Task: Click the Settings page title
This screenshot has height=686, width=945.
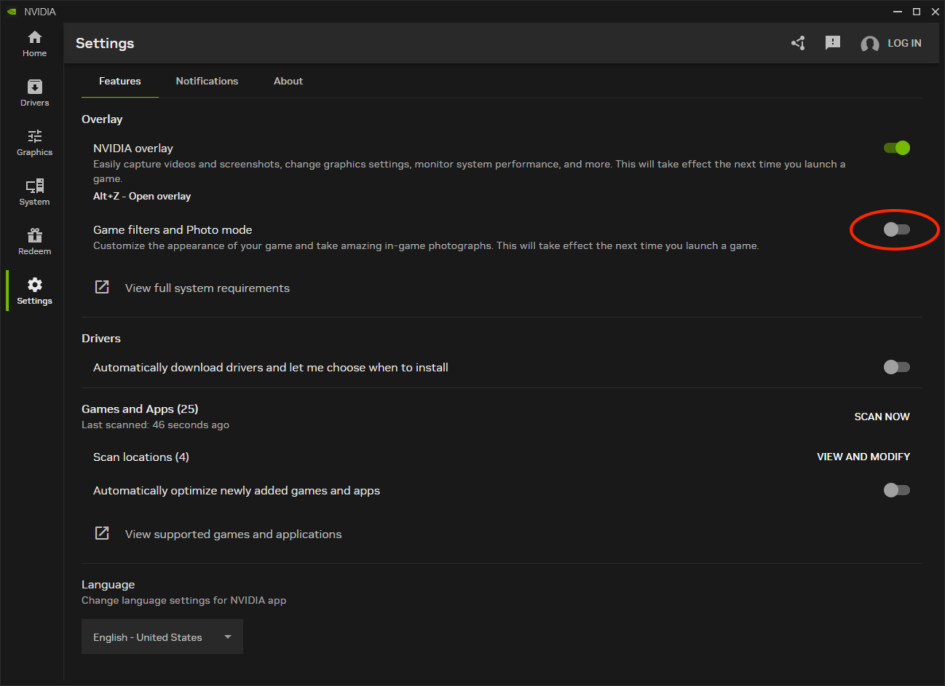Action: [105, 43]
